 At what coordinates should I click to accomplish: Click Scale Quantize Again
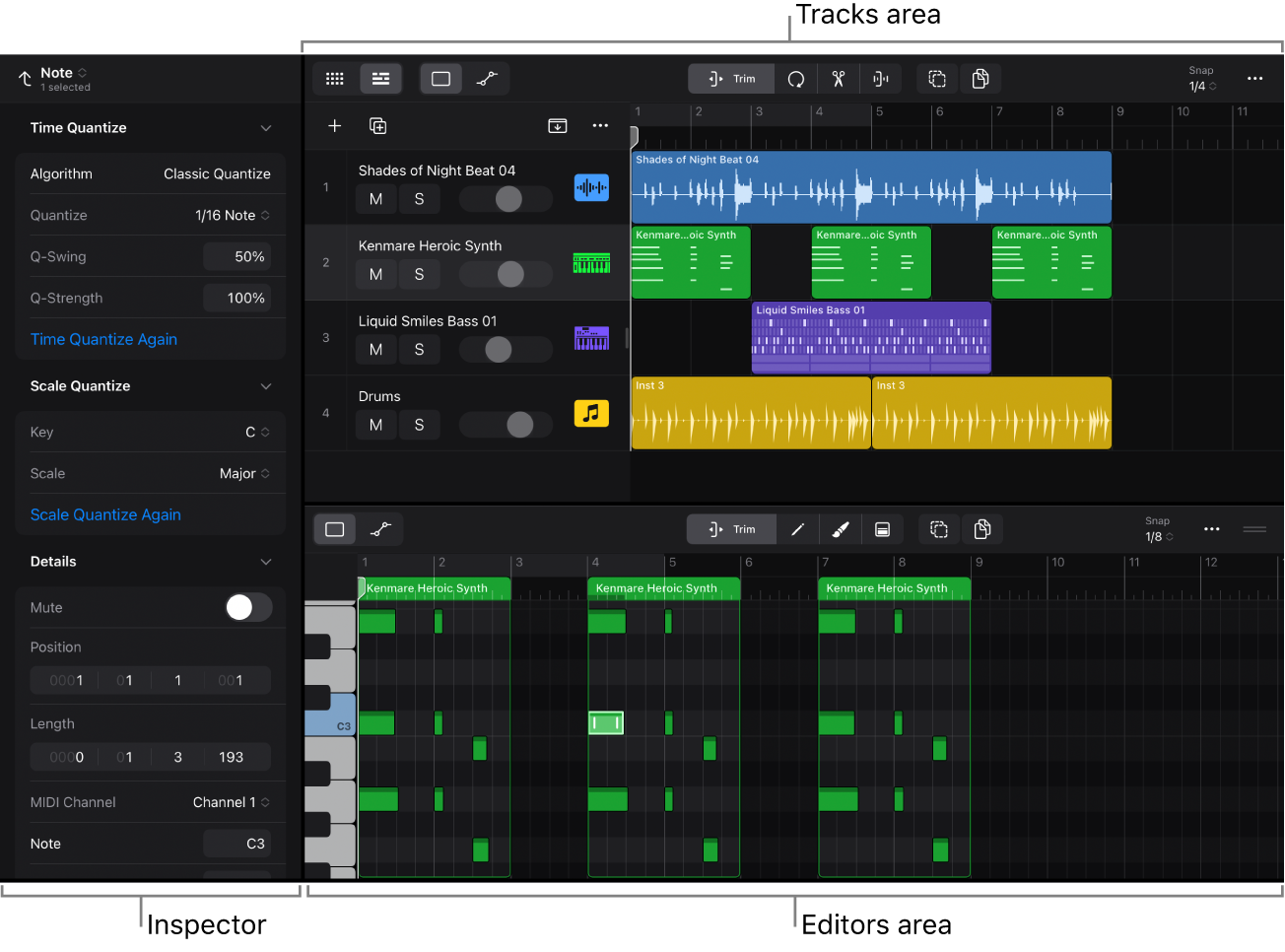(x=105, y=514)
